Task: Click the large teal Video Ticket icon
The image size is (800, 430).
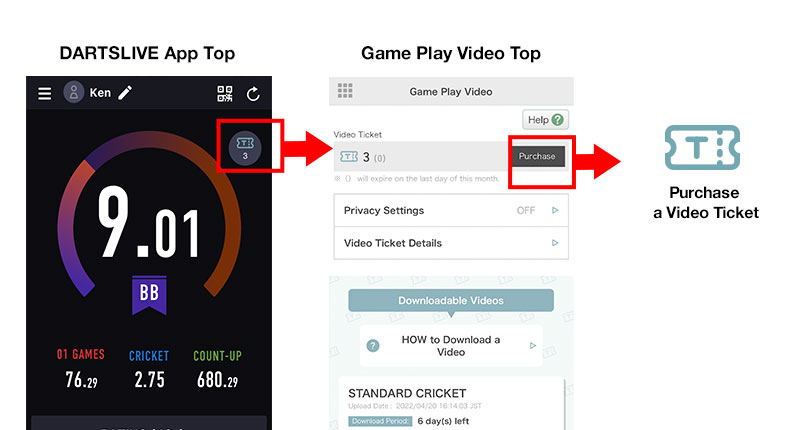Action: (x=702, y=147)
